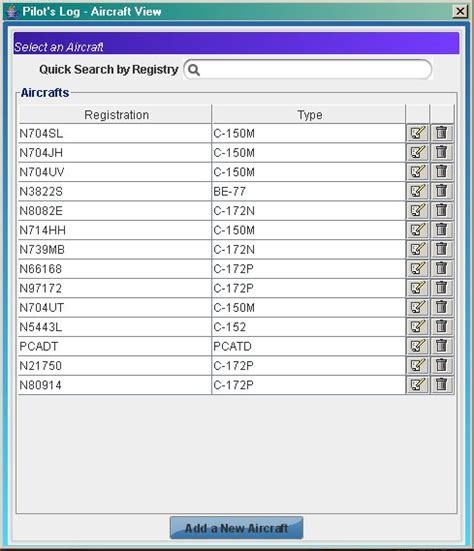Edit the N739MB aircraft record

(x=417, y=249)
